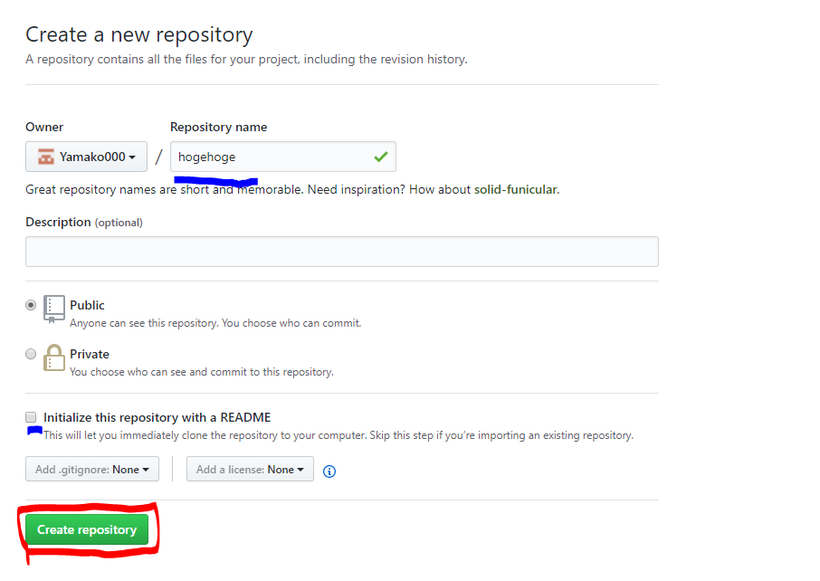Click the Create a new repository heading

pyautogui.click(x=139, y=35)
